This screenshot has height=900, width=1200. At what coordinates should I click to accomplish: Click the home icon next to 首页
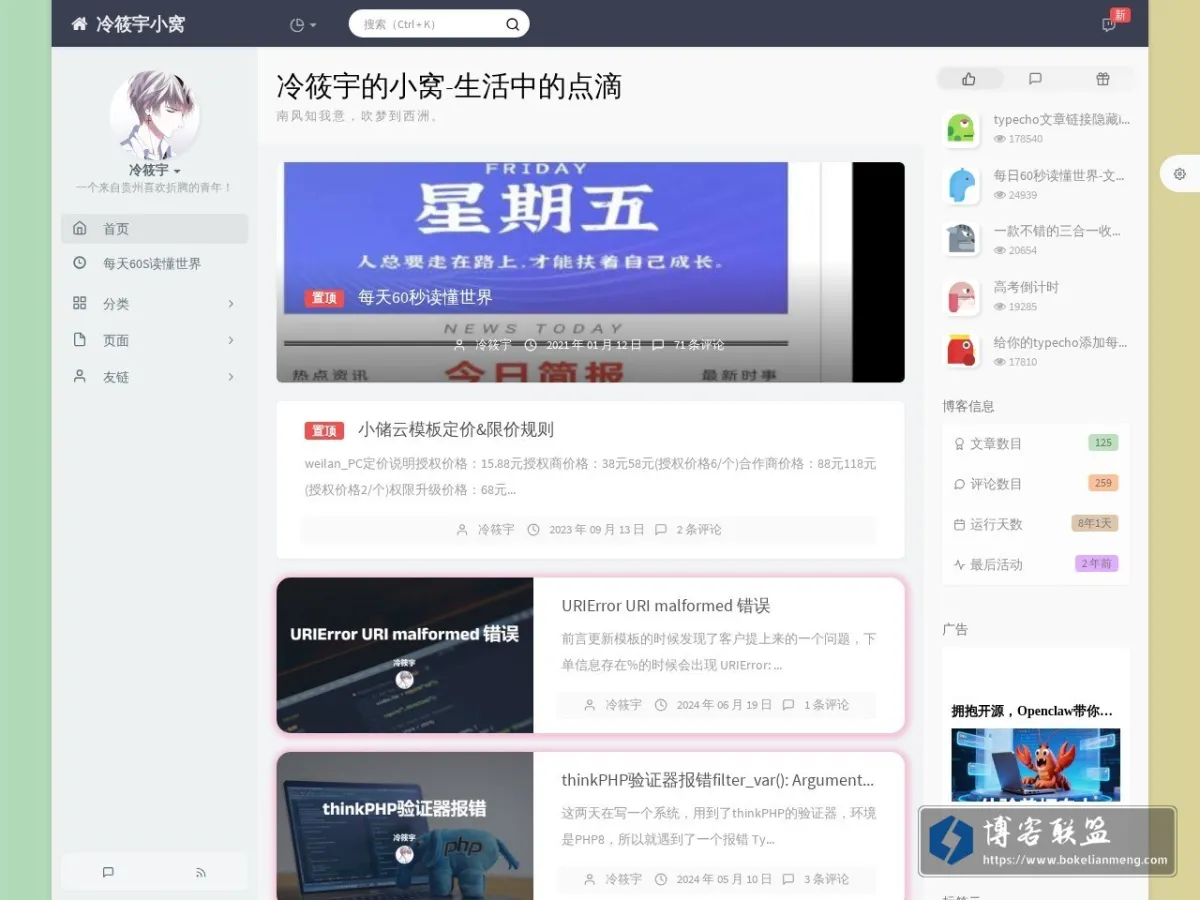coord(80,228)
